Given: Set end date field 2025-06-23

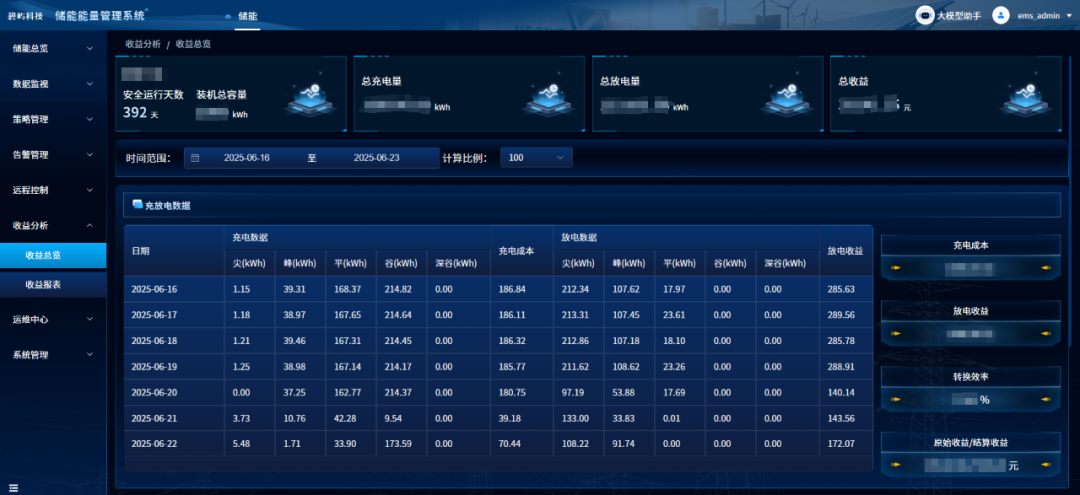Looking at the screenshot, I should click(376, 158).
